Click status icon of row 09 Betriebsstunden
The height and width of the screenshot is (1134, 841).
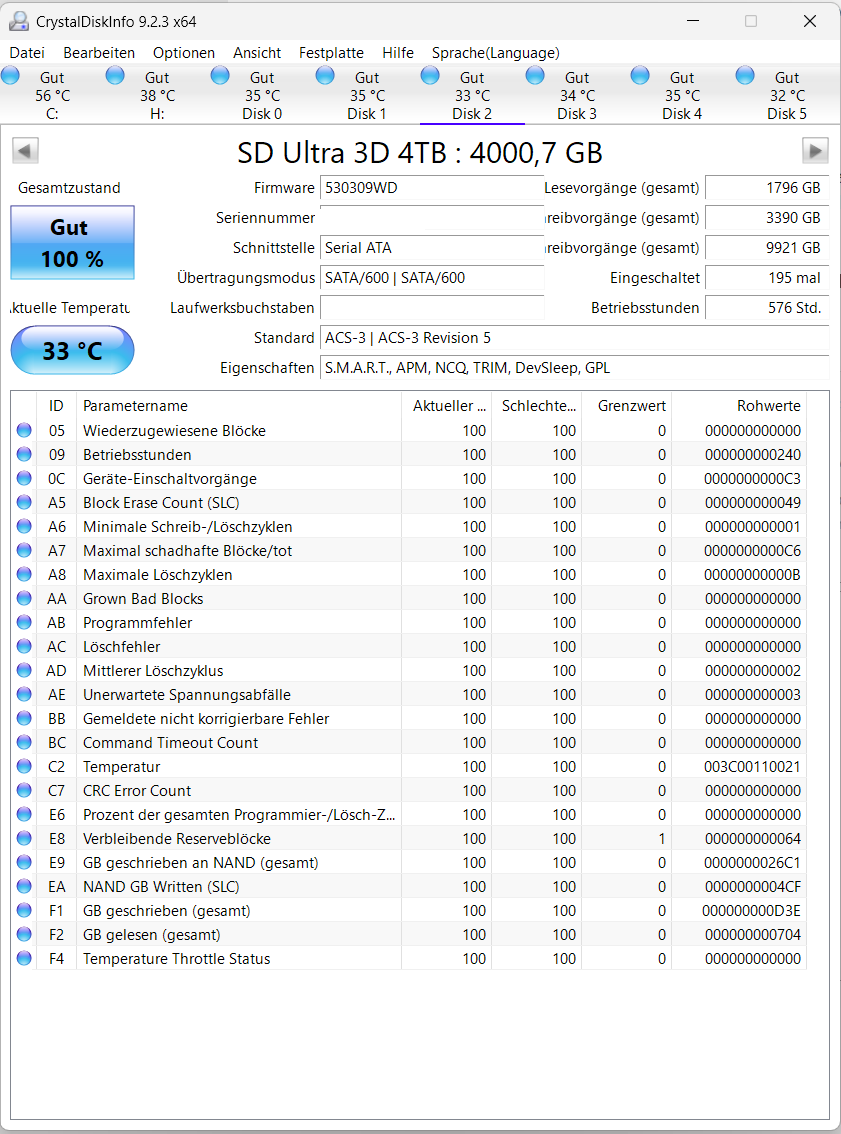point(24,454)
